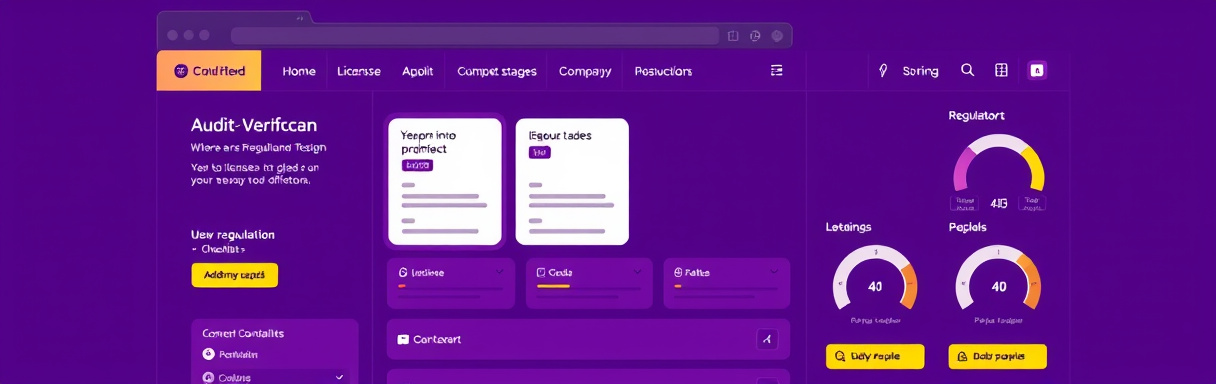Click the Audit-Verifccan title in the sidebar
Viewport: 1216px width, 384px height.
click(x=254, y=126)
